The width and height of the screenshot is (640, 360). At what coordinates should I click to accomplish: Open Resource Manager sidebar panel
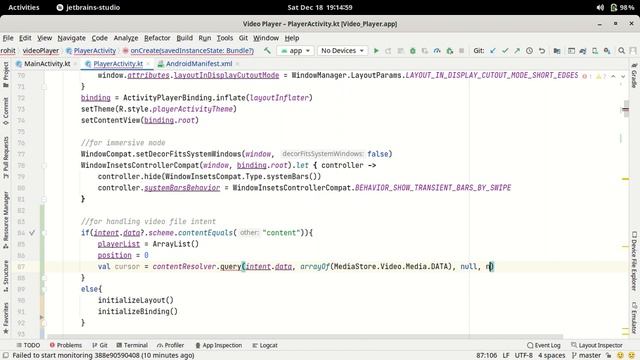tap(6, 220)
